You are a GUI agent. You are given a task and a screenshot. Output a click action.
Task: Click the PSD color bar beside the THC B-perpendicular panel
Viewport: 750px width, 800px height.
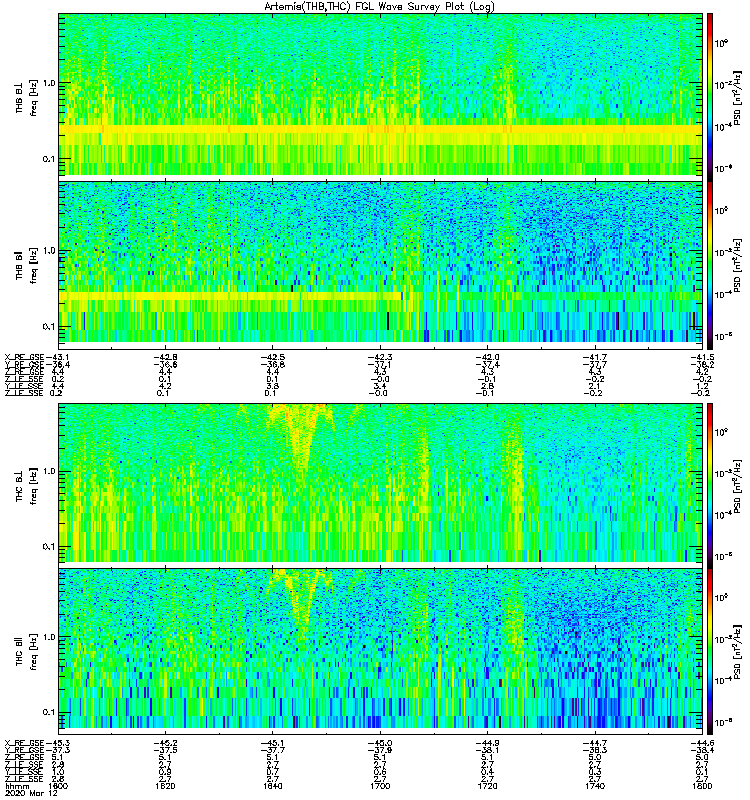(x=710, y=485)
